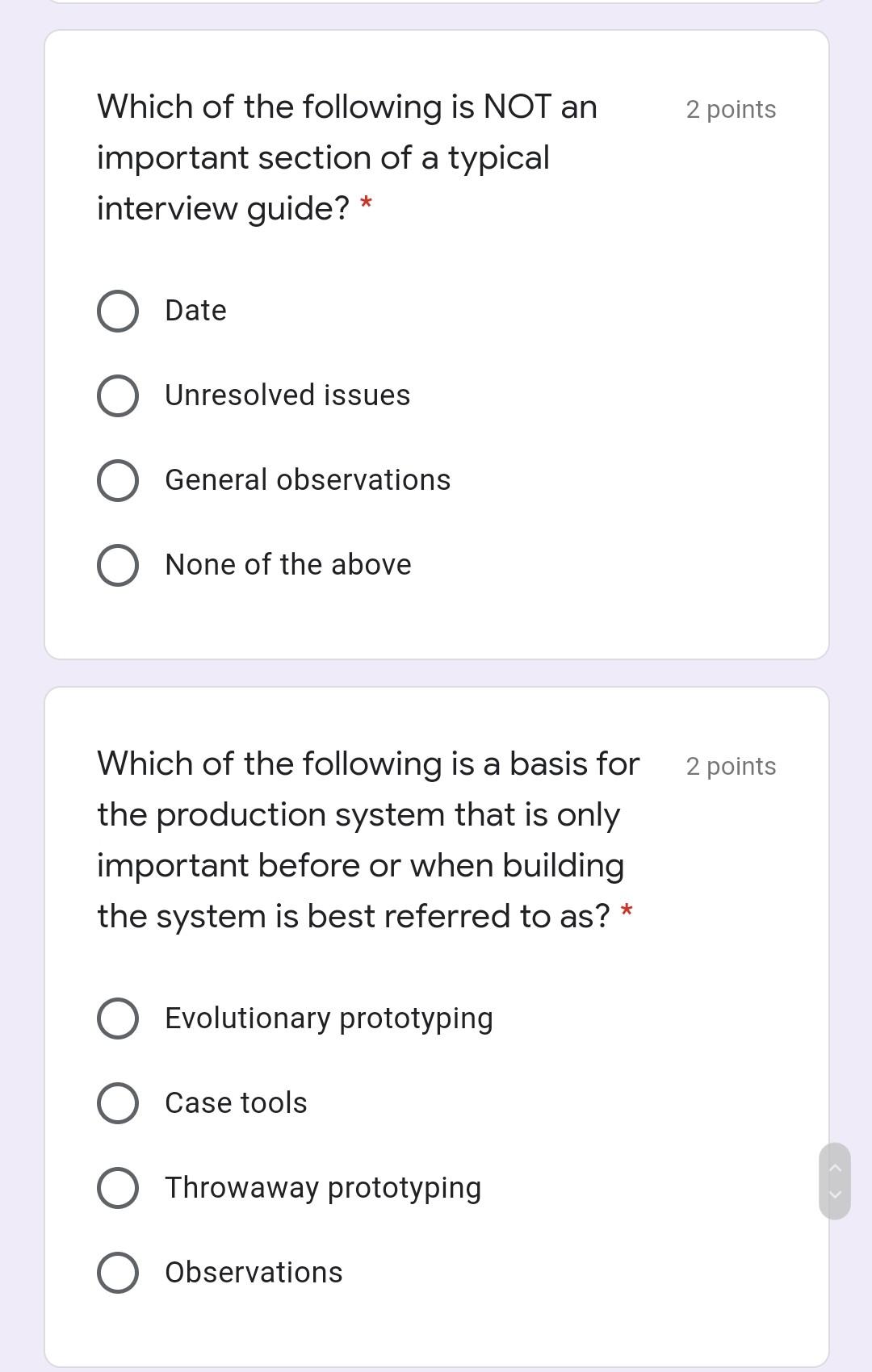Click the 2 points label on second question

[x=730, y=767]
